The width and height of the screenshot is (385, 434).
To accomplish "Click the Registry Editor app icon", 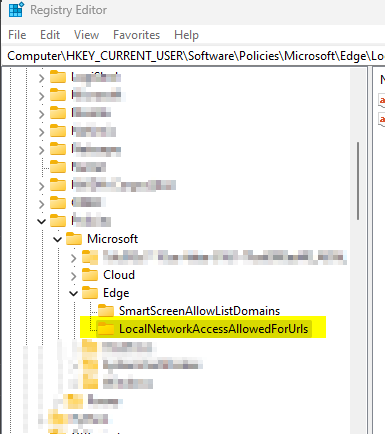I will pos(16,9).
